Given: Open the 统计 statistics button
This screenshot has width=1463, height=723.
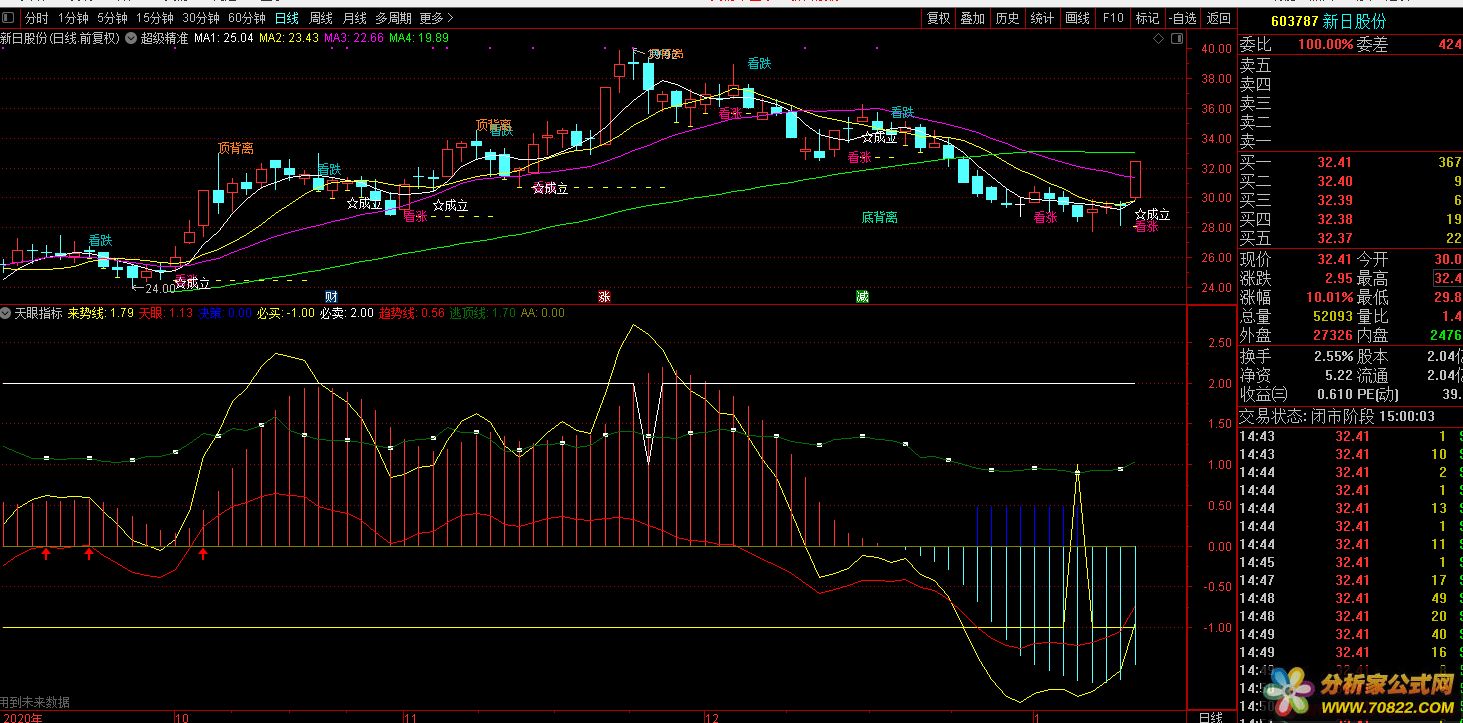Looking at the screenshot, I should (x=1042, y=17).
